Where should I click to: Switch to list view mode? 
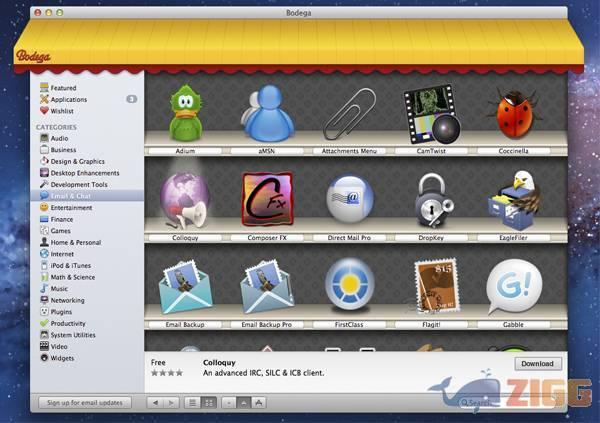tap(192, 402)
